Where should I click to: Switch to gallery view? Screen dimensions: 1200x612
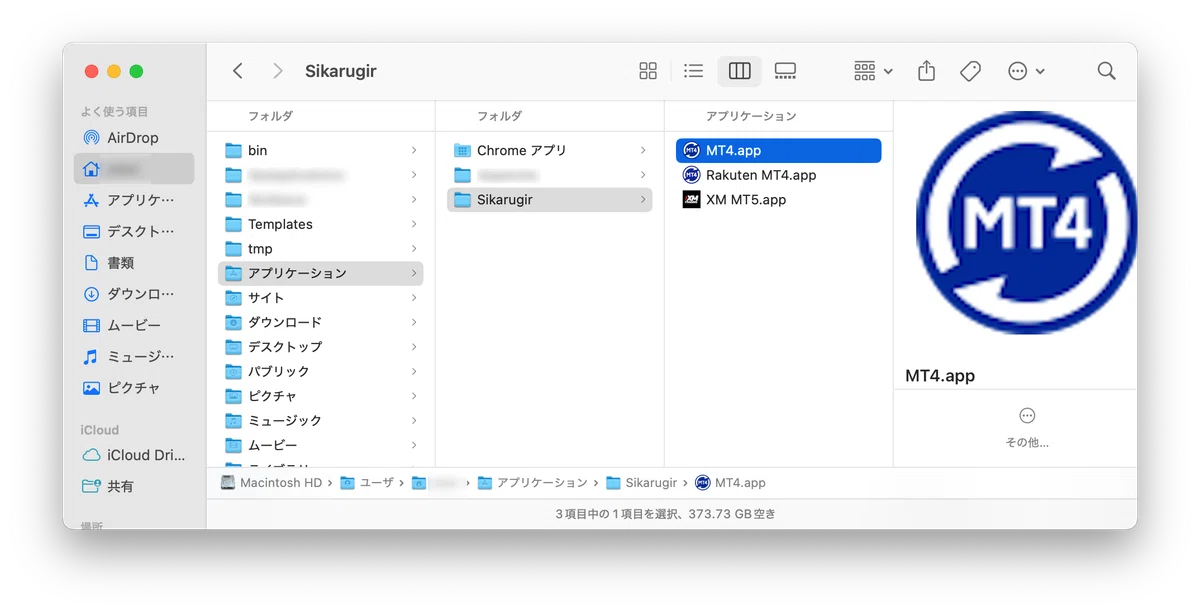785,71
